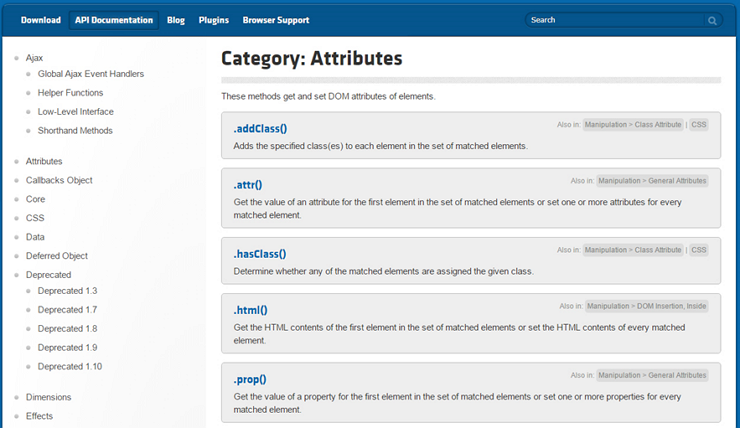
Task: Open the Download nav item
Action: 41,20
